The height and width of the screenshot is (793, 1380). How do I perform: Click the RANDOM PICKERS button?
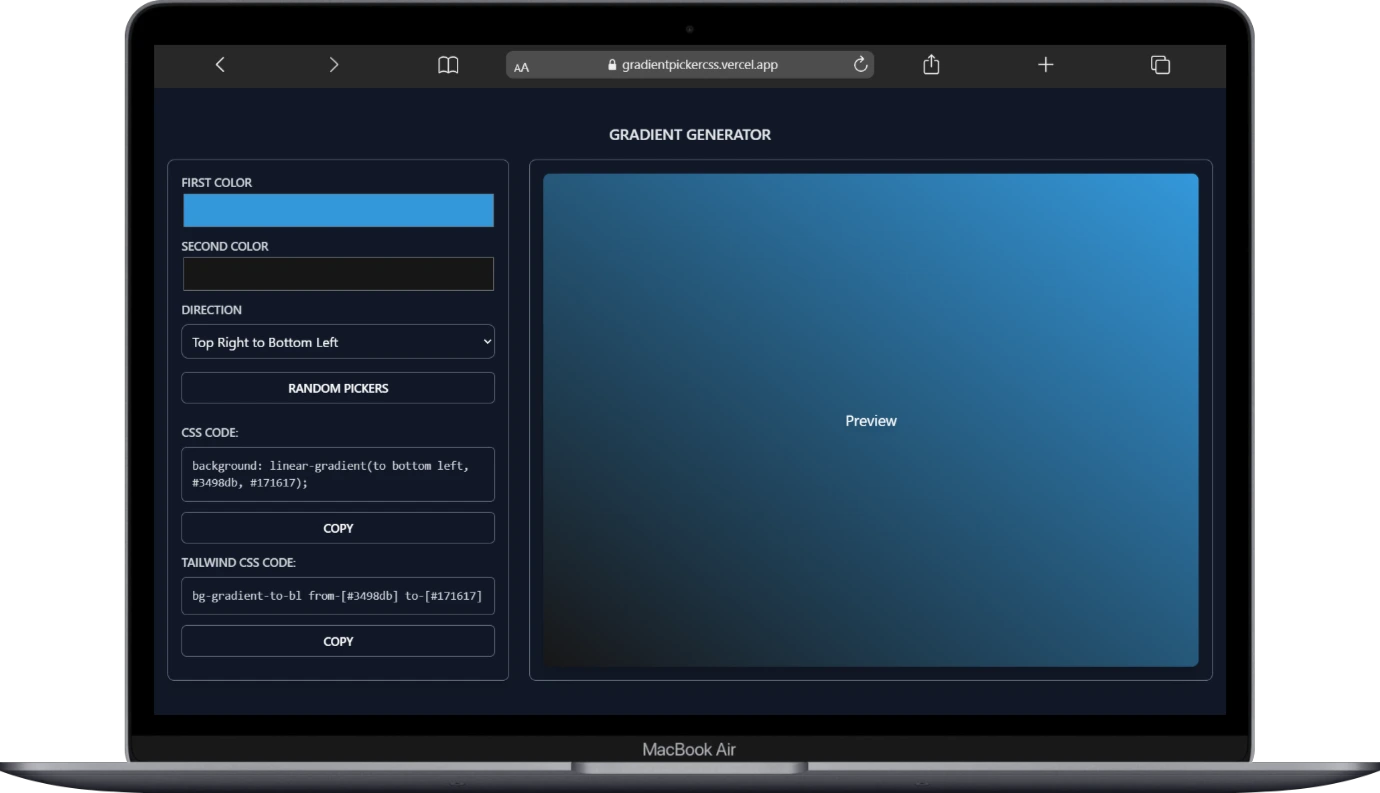338,388
